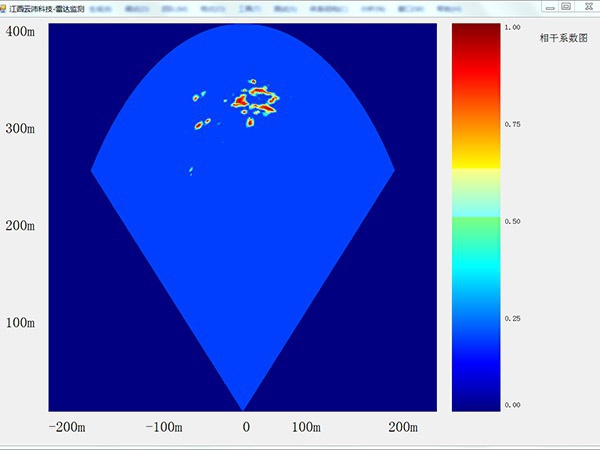Click the app icon in the title bar

(x=5, y=6)
